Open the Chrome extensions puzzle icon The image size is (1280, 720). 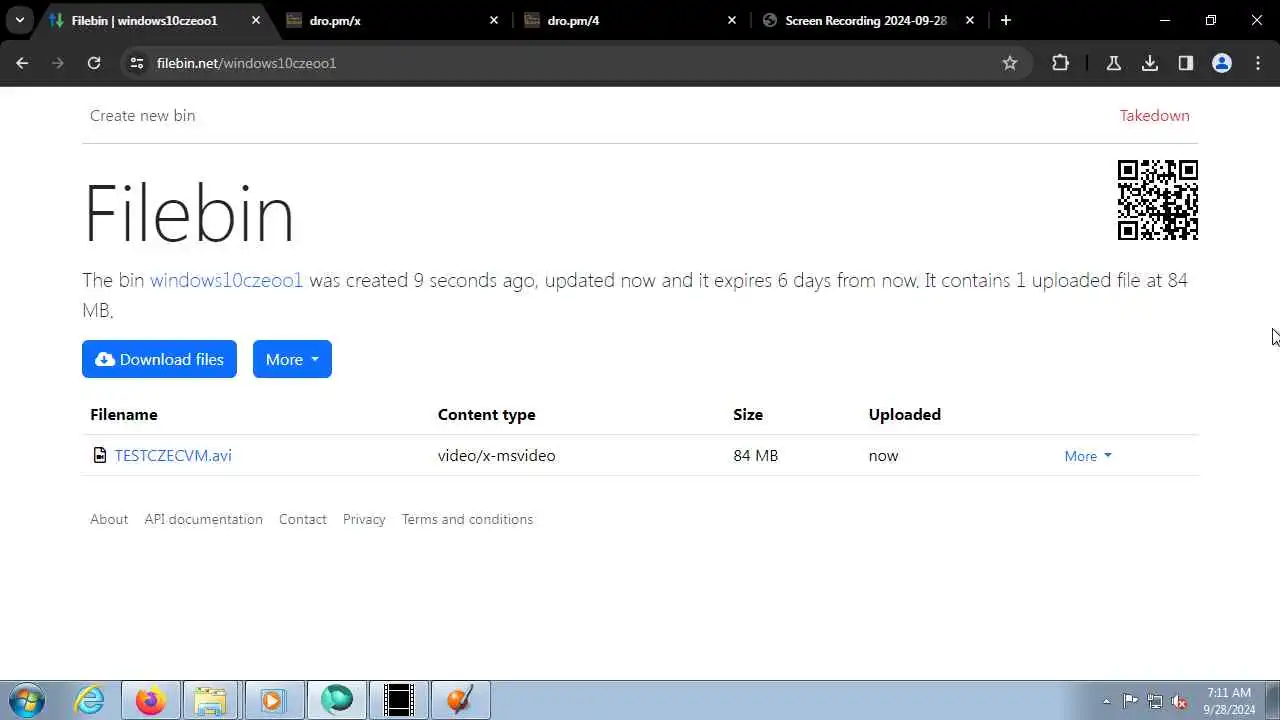[1061, 63]
